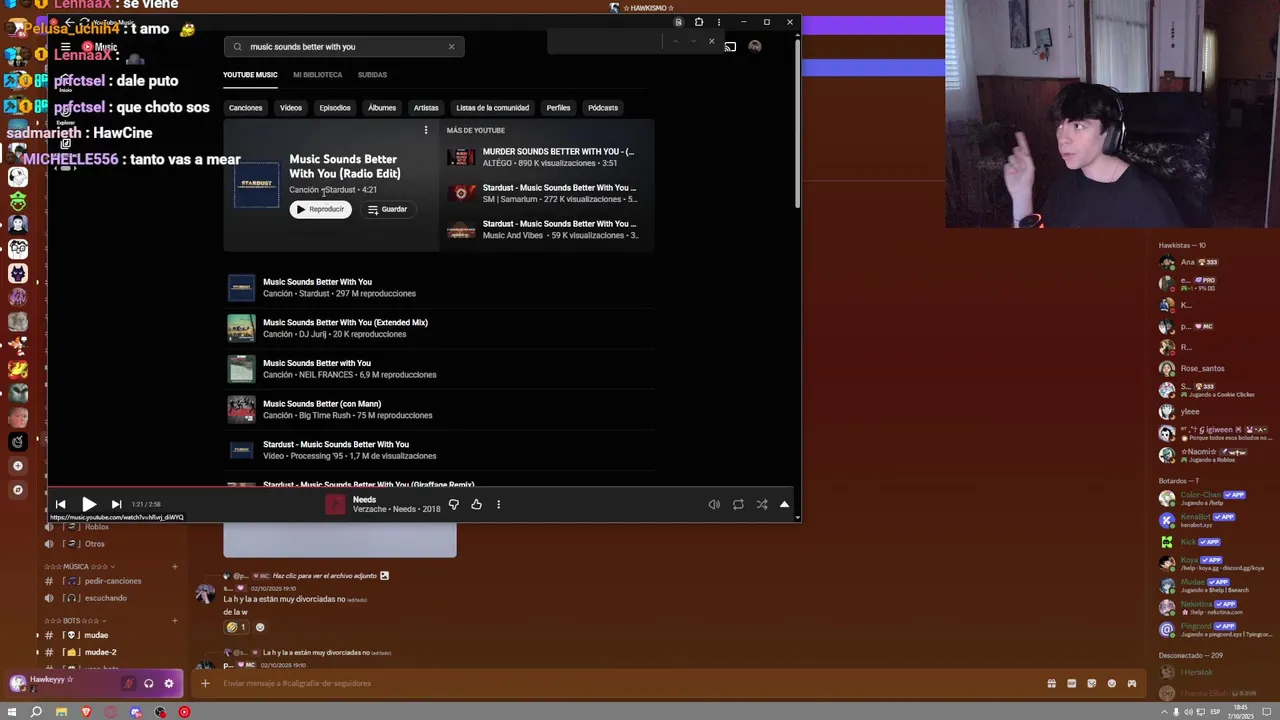Join Discord escuchando voice channel
Viewport: 1280px width, 720px height.
click(108, 598)
